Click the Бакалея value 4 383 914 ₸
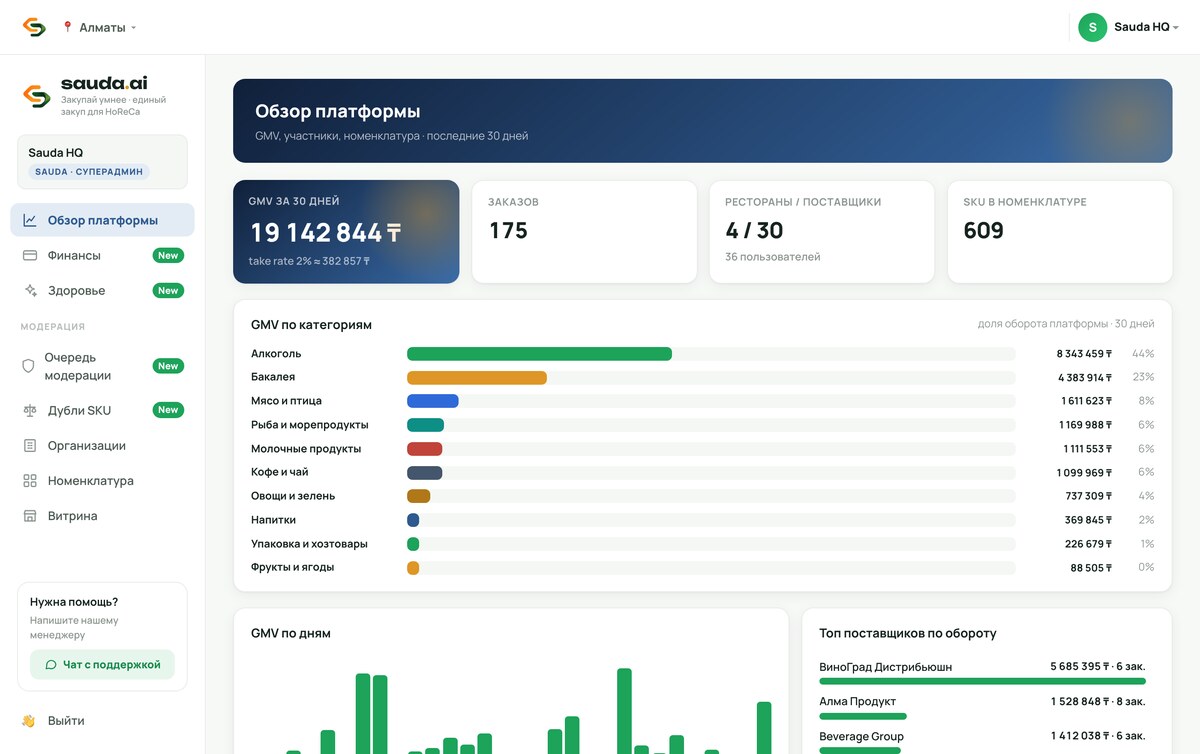Screen dimensions: 1200x754 (x=1085, y=378)
